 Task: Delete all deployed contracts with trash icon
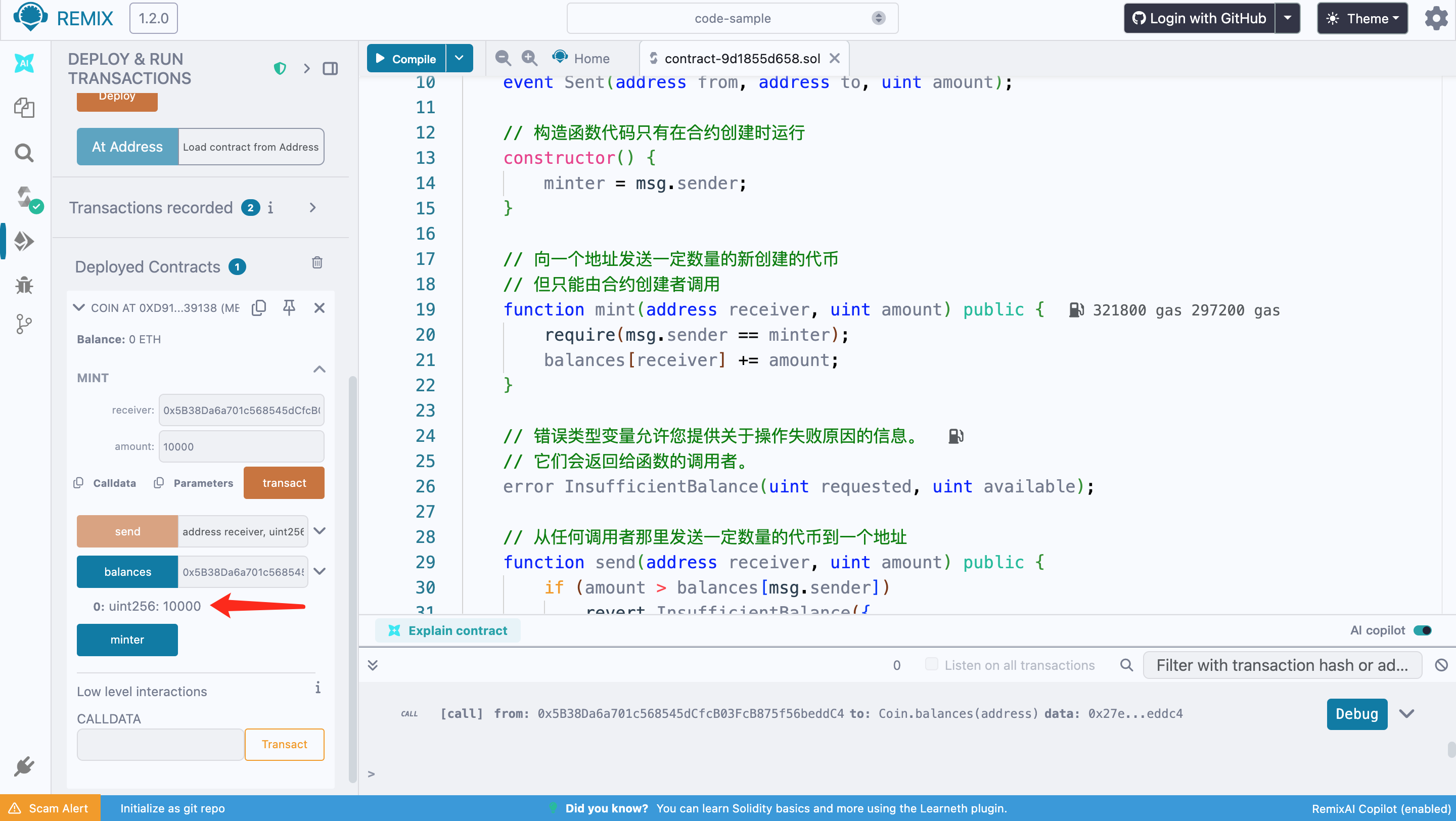coord(317,263)
